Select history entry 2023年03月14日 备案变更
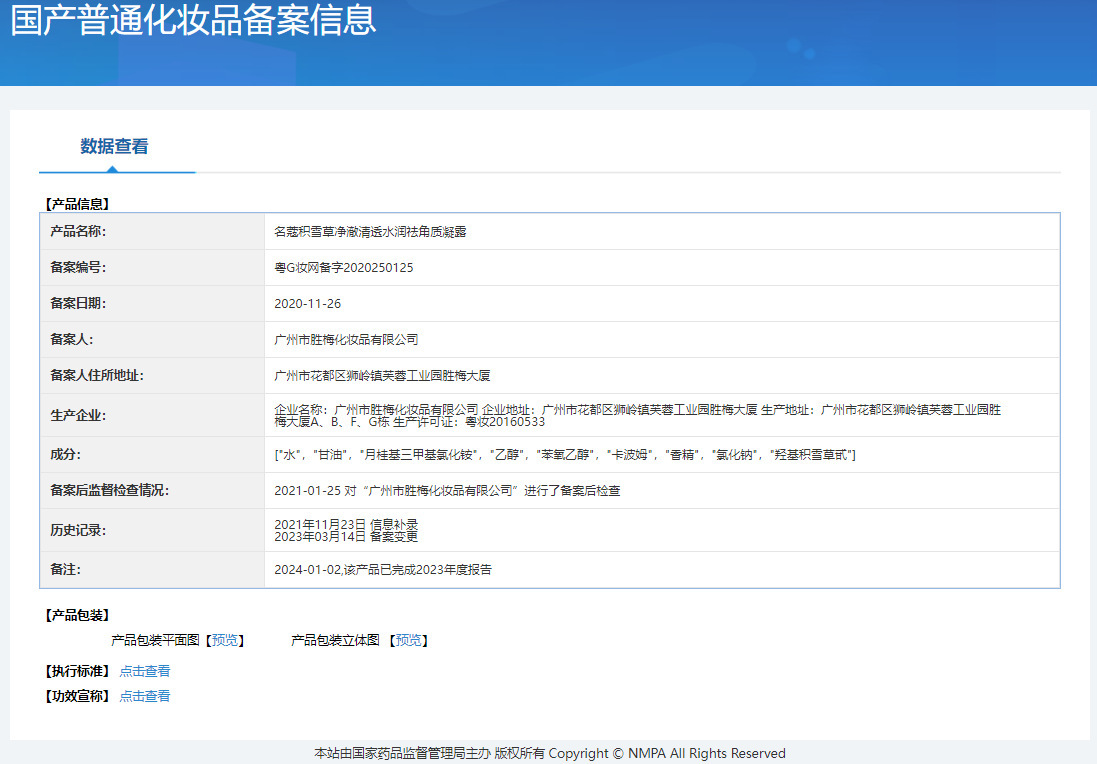 coord(346,537)
